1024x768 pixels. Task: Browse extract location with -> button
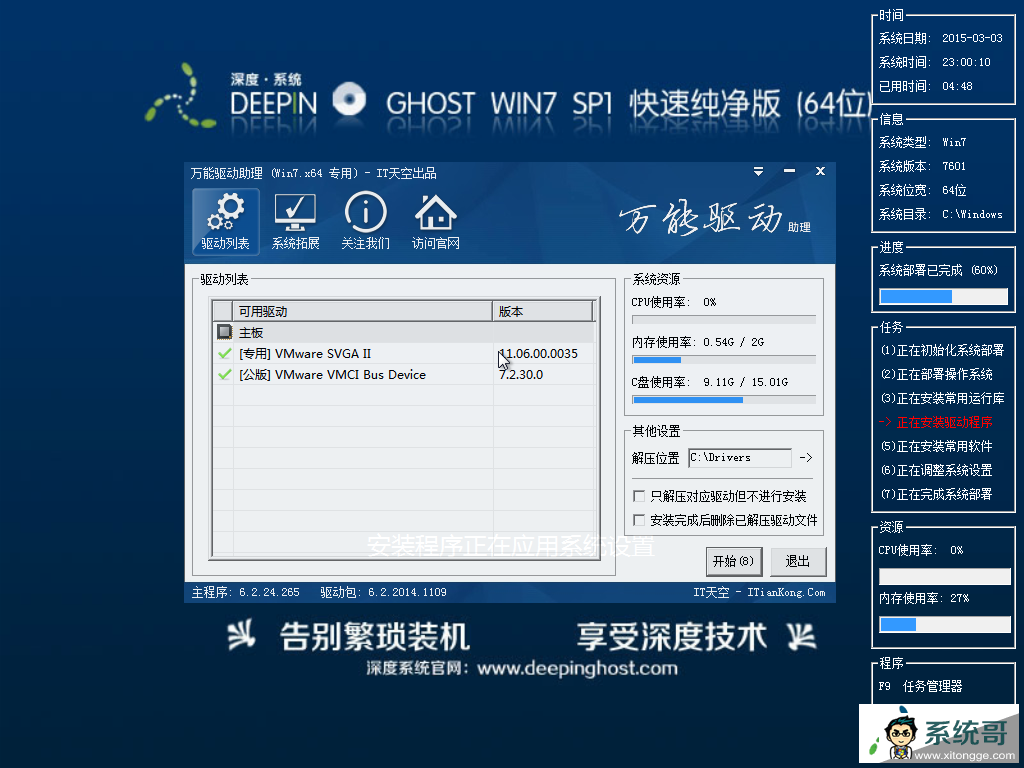[806, 458]
